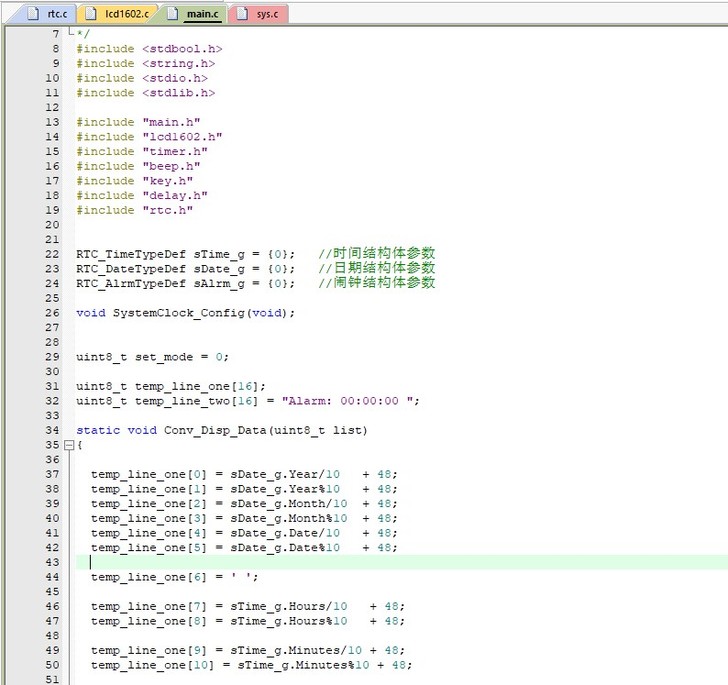Click the #include "delay.h" line
This screenshot has height=685, width=728.
pos(142,196)
